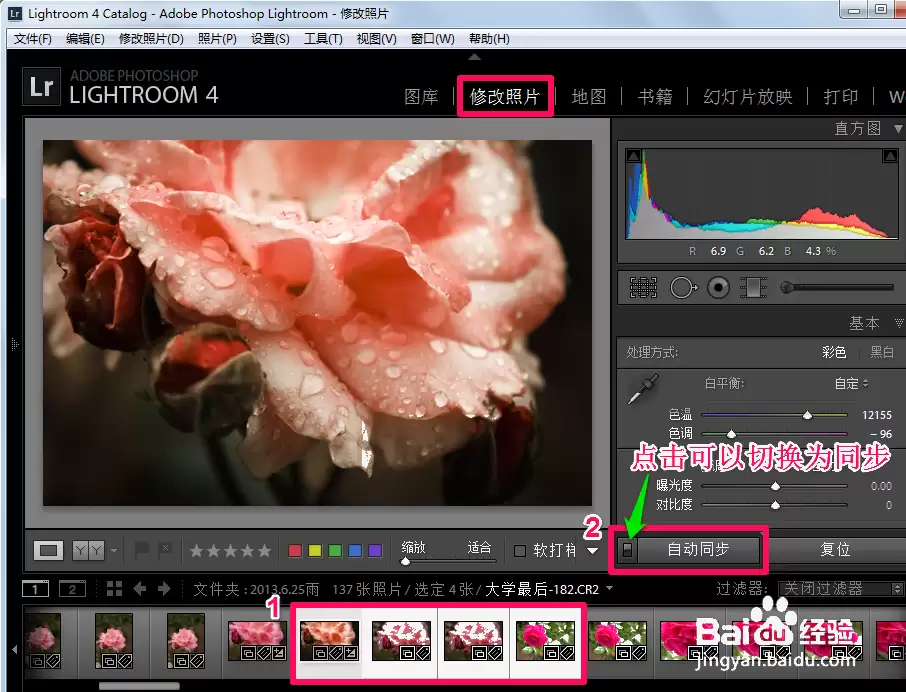Select the Graduated Filter tool
This screenshot has height=692, width=906.
753,287
